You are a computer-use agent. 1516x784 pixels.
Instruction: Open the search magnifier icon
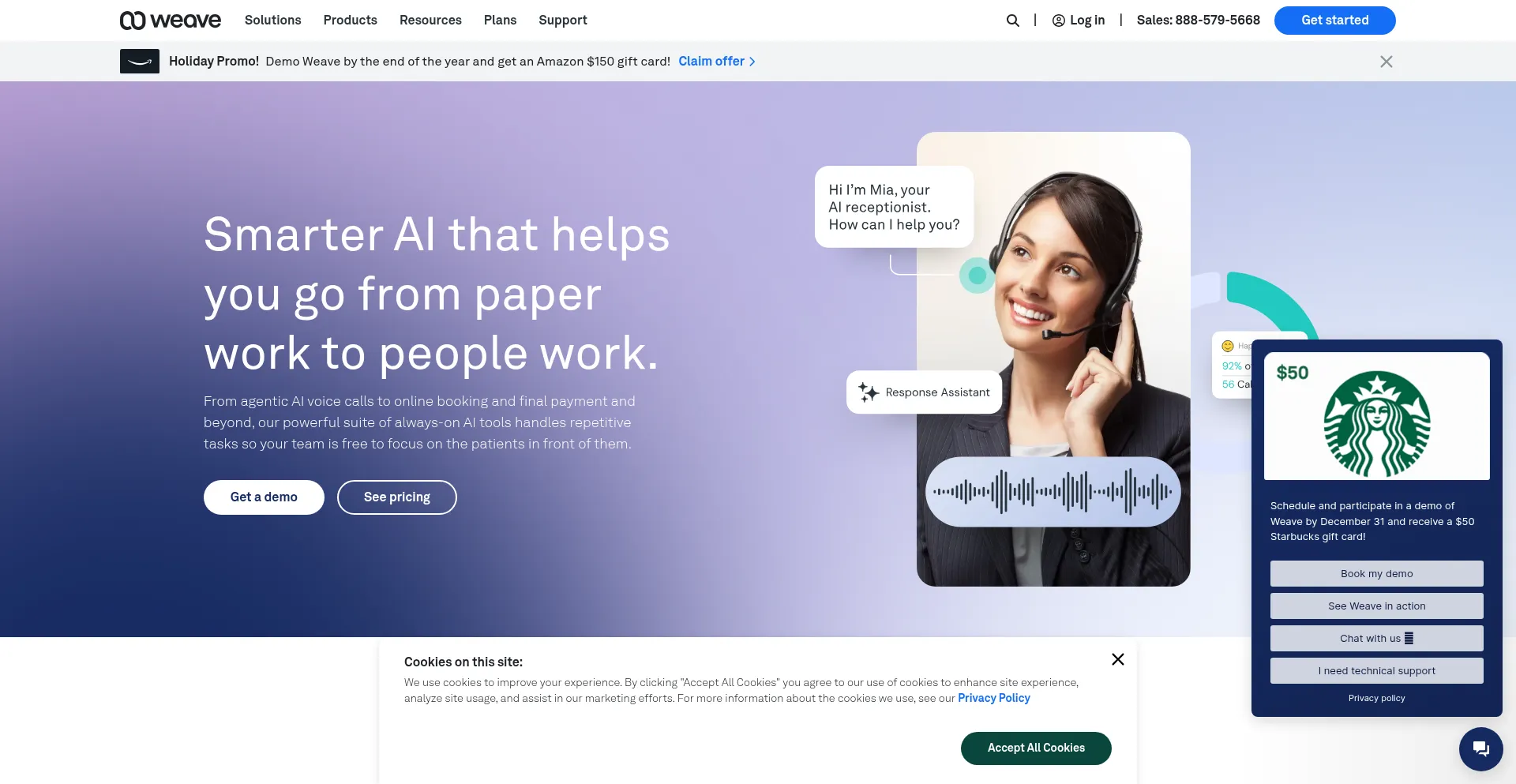click(1012, 21)
